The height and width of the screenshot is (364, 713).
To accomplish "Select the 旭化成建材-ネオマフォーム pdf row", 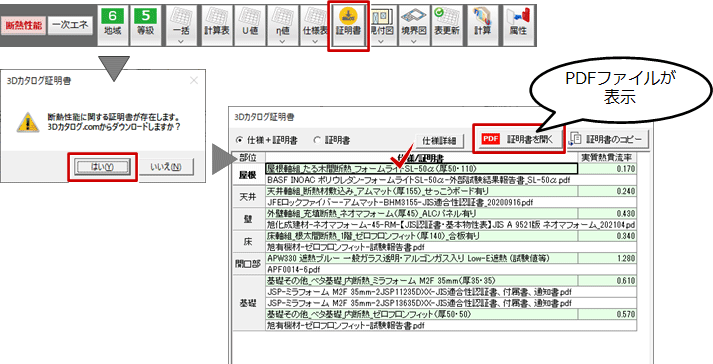I will click(x=451, y=225).
